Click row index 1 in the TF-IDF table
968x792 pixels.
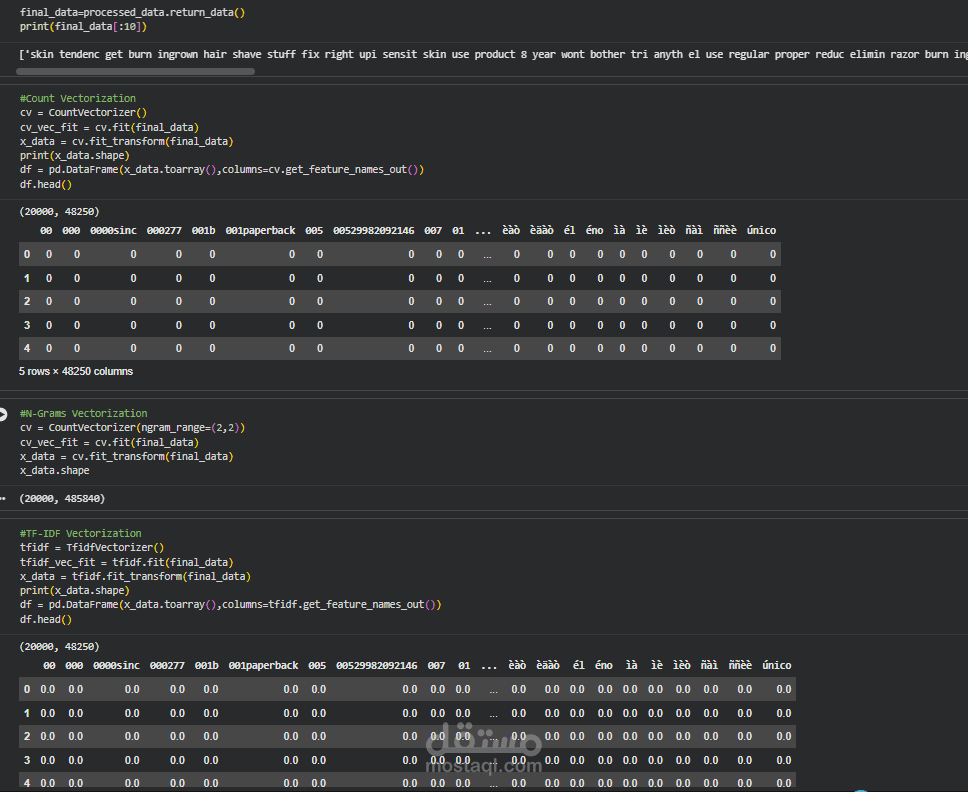coord(27,714)
